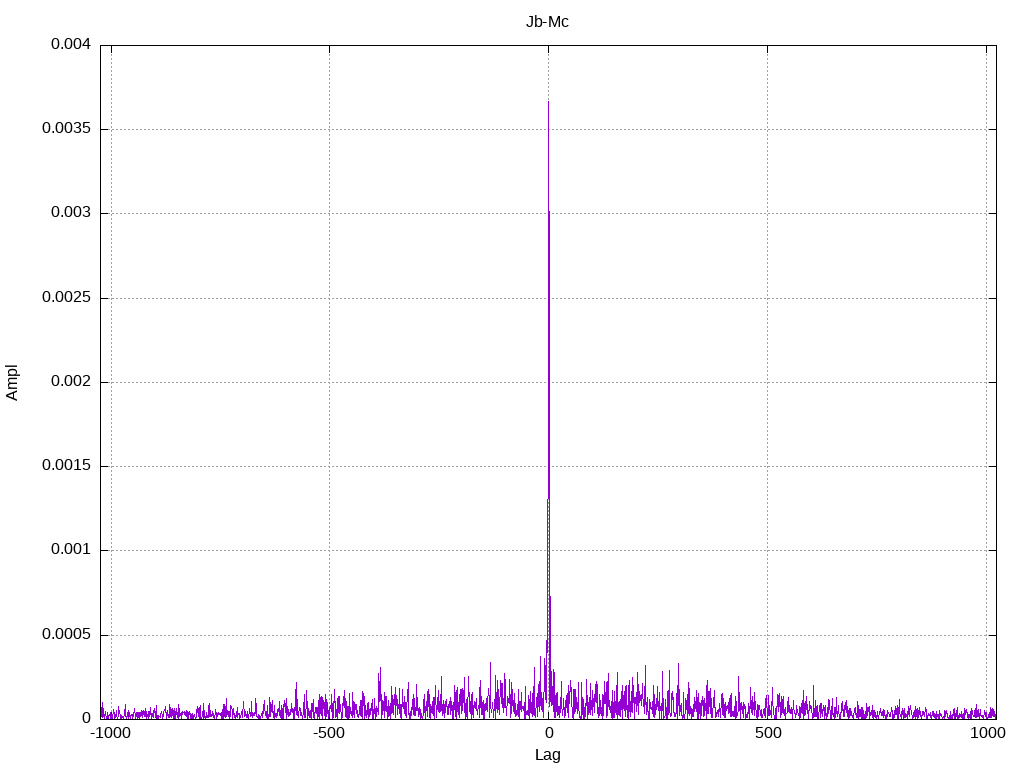The height and width of the screenshot is (768, 1024).
Task: Click the plot title Jb-Mc
Action: [x=547, y=22]
